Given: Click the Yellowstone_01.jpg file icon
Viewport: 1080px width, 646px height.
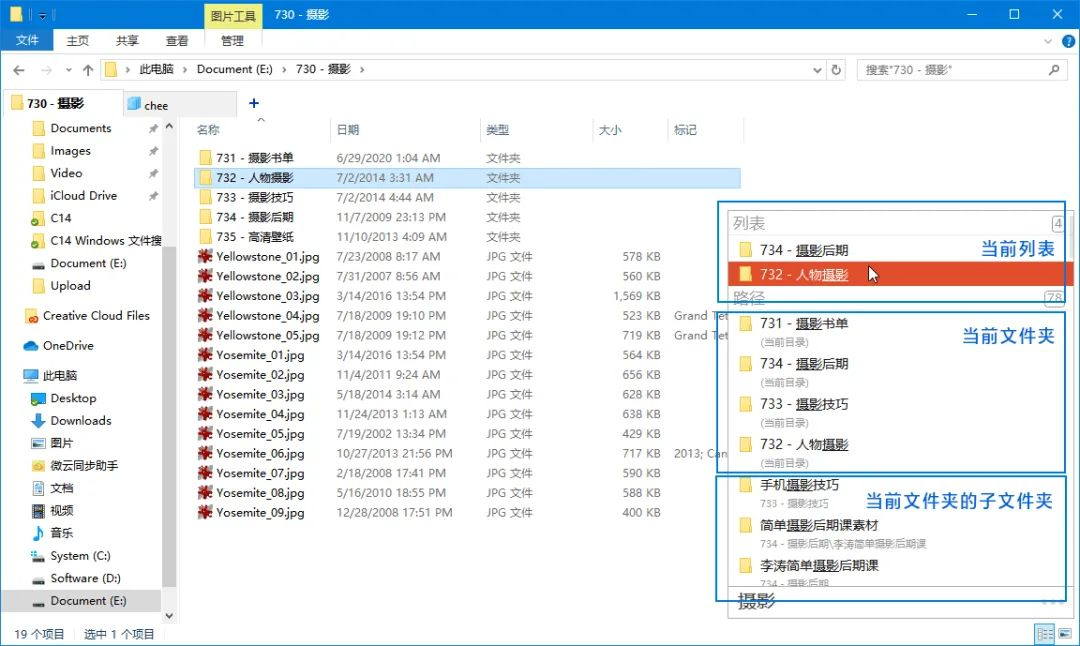Looking at the screenshot, I should [x=205, y=256].
